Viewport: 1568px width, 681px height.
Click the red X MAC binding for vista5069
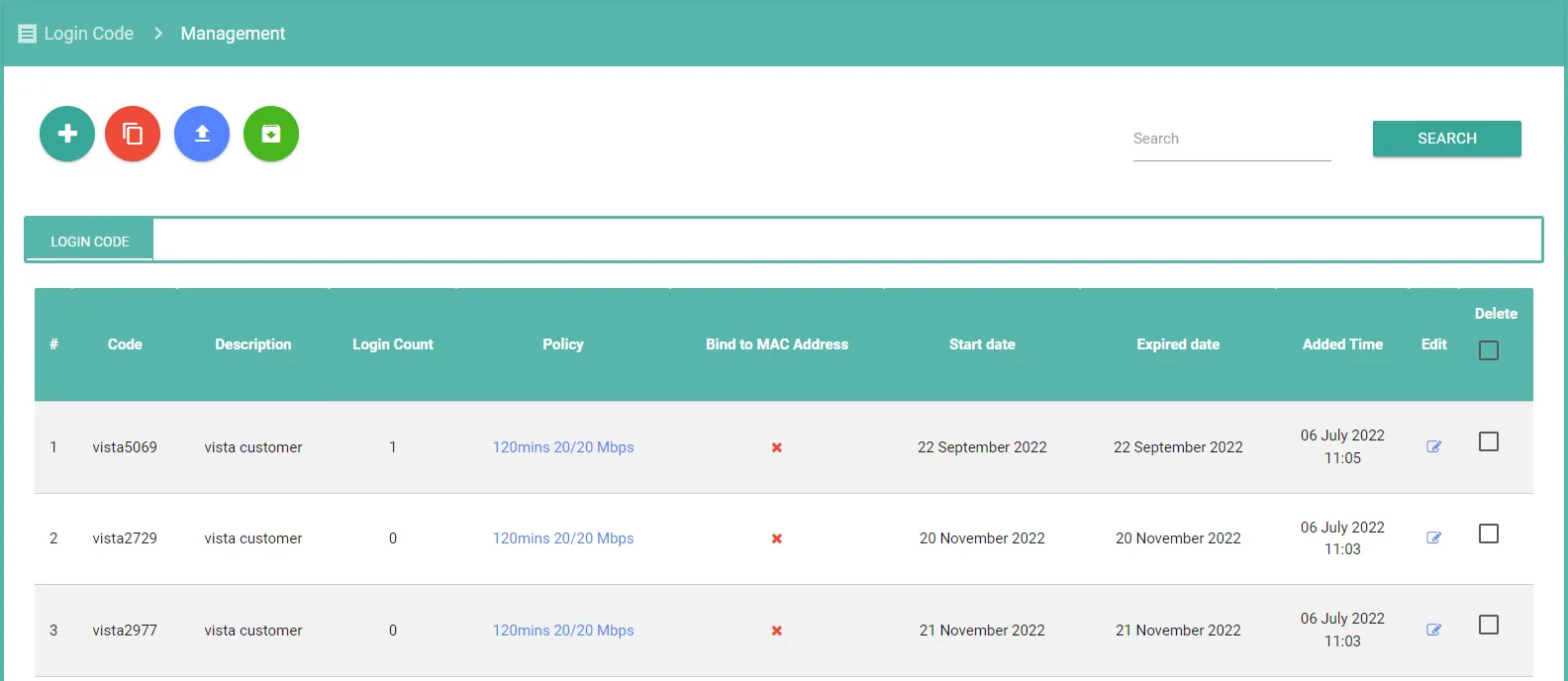(x=777, y=447)
